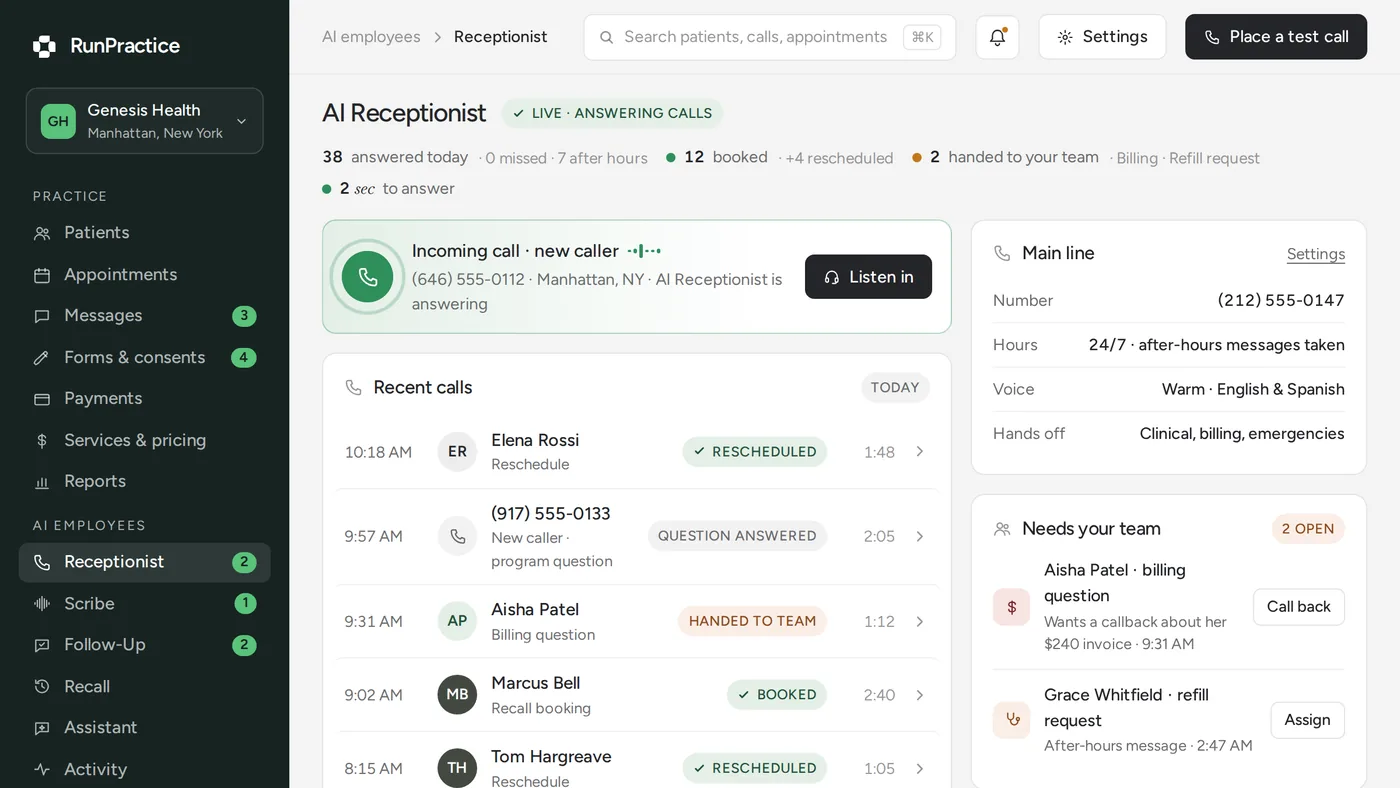The width and height of the screenshot is (1400, 788).
Task: Click the Recent calls phone icon
Action: point(353,387)
